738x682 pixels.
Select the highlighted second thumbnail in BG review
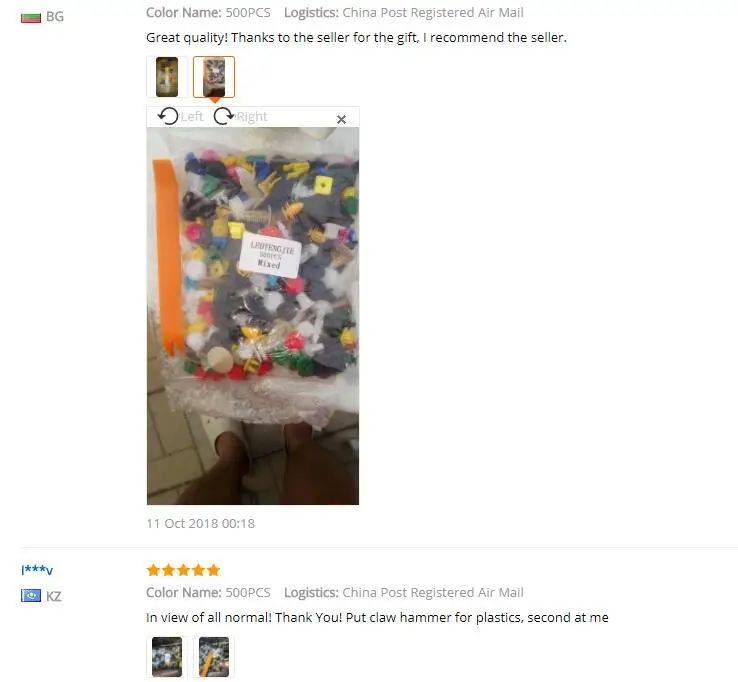214,77
